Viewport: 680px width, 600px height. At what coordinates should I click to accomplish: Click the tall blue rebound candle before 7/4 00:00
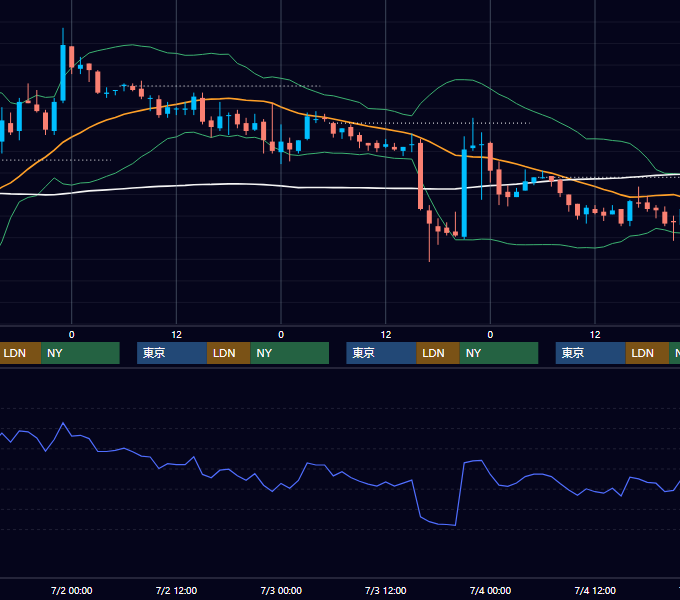click(464, 193)
